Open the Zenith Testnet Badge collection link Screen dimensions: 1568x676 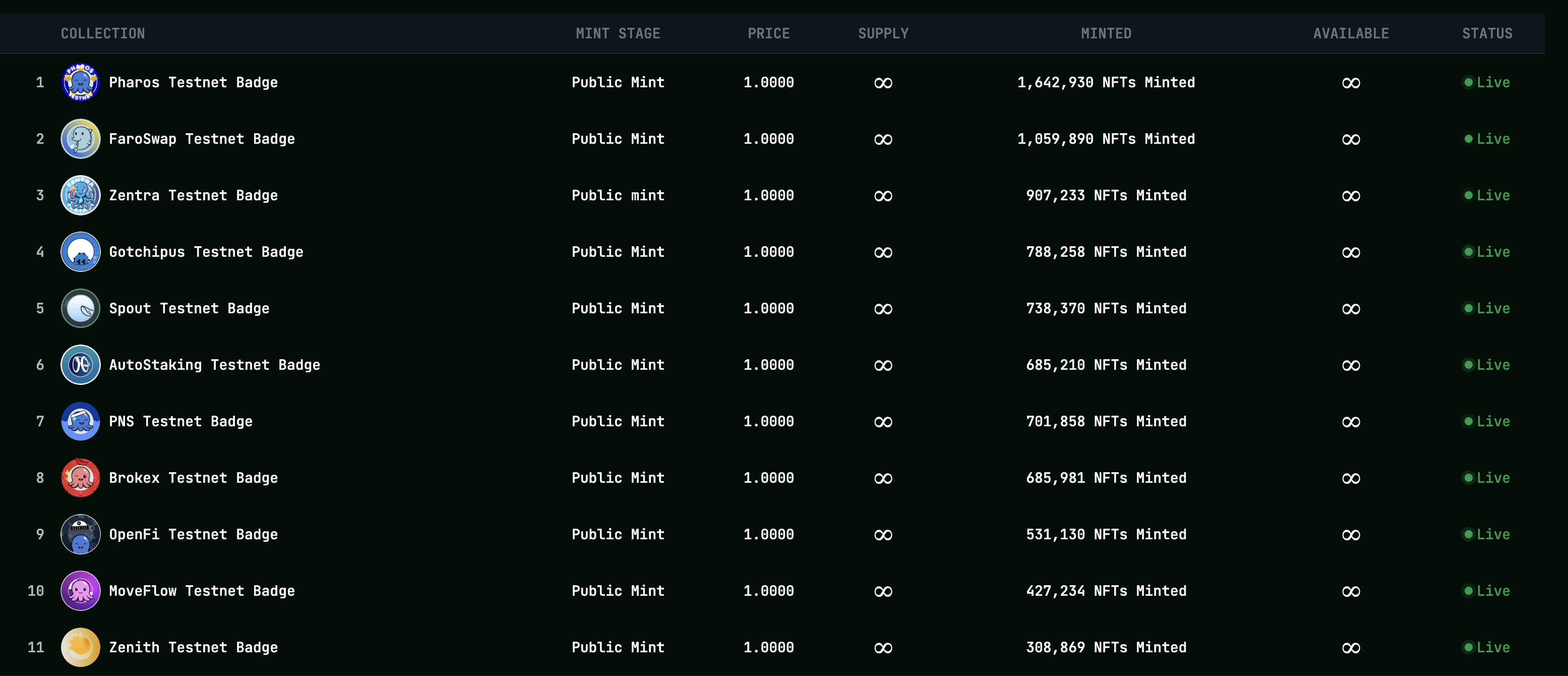tap(193, 647)
